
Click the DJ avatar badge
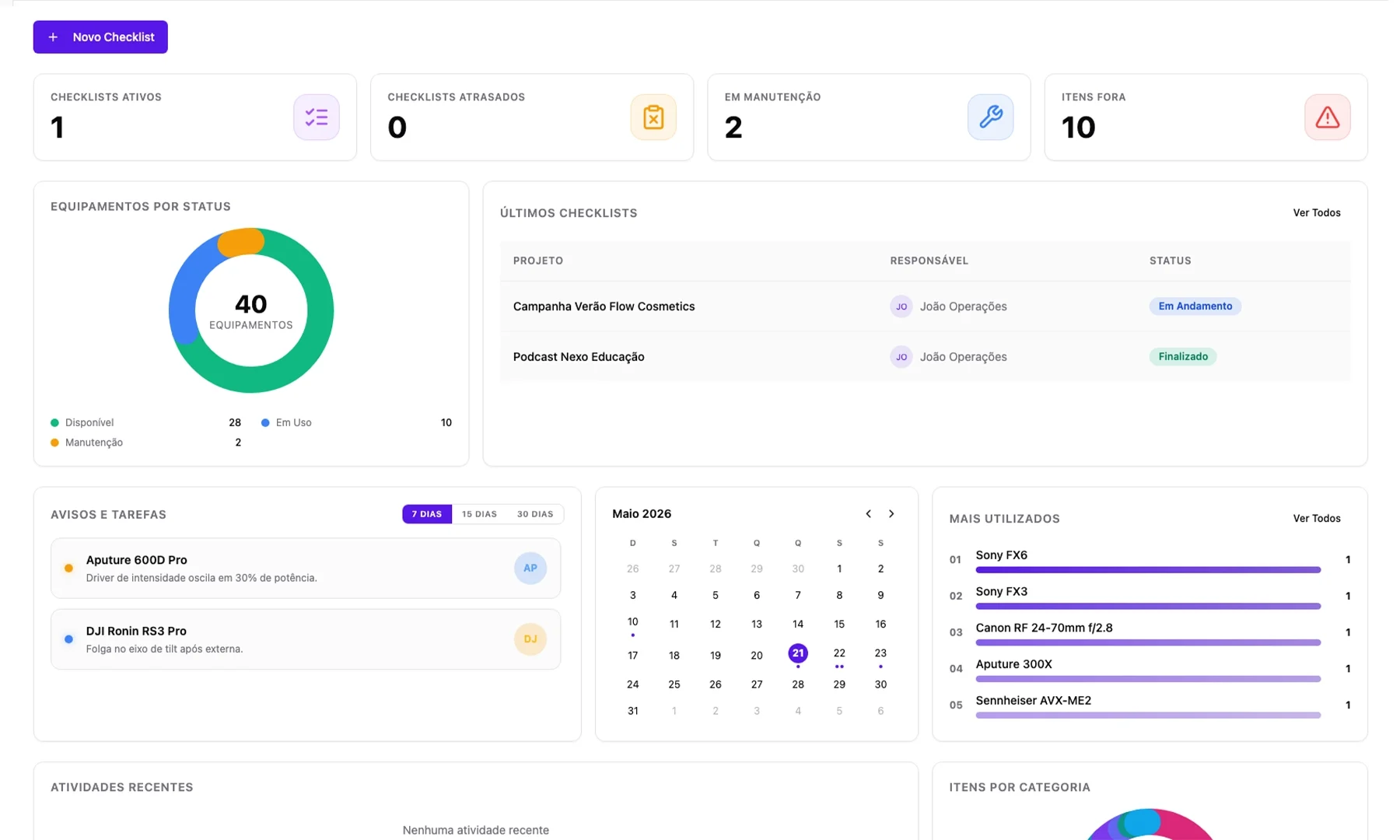click(530, 639)
